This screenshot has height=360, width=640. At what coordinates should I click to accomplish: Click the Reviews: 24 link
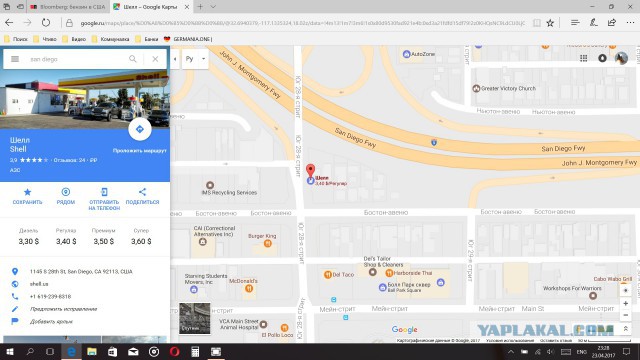pos(69,160)
